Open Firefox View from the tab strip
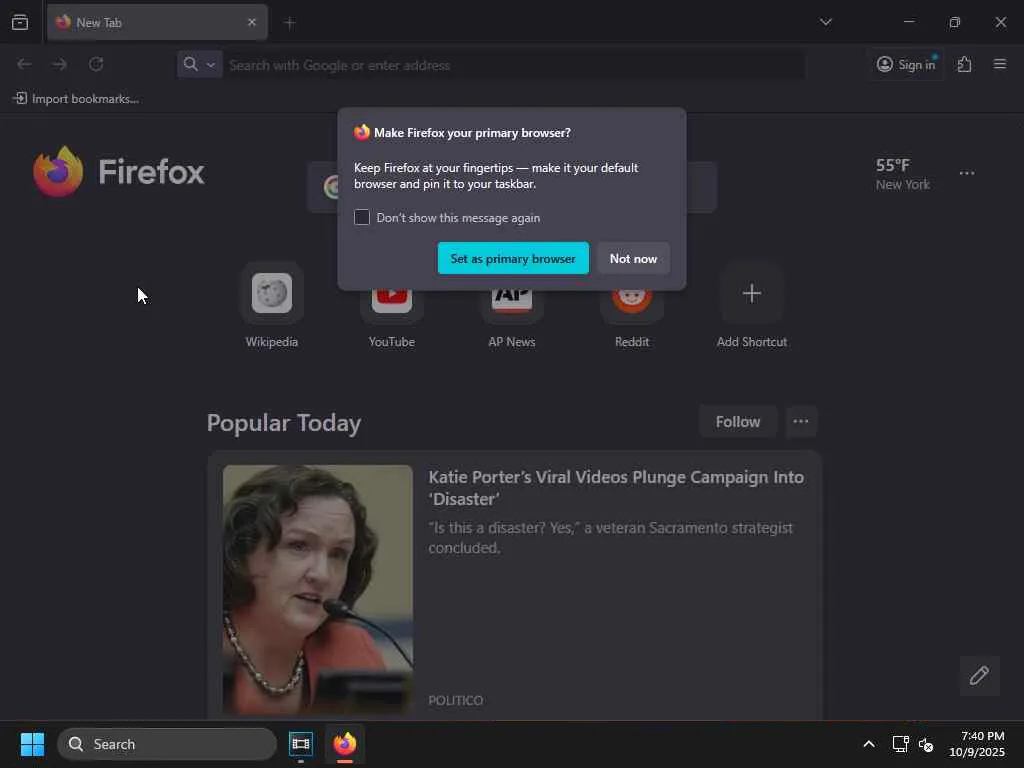This screenshot has width=1024, height=768. click(x=20, y=22)
